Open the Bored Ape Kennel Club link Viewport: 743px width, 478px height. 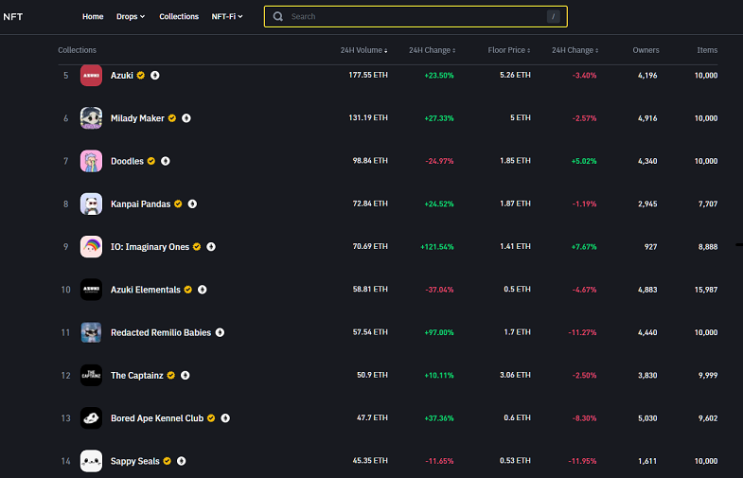point(157,418)
